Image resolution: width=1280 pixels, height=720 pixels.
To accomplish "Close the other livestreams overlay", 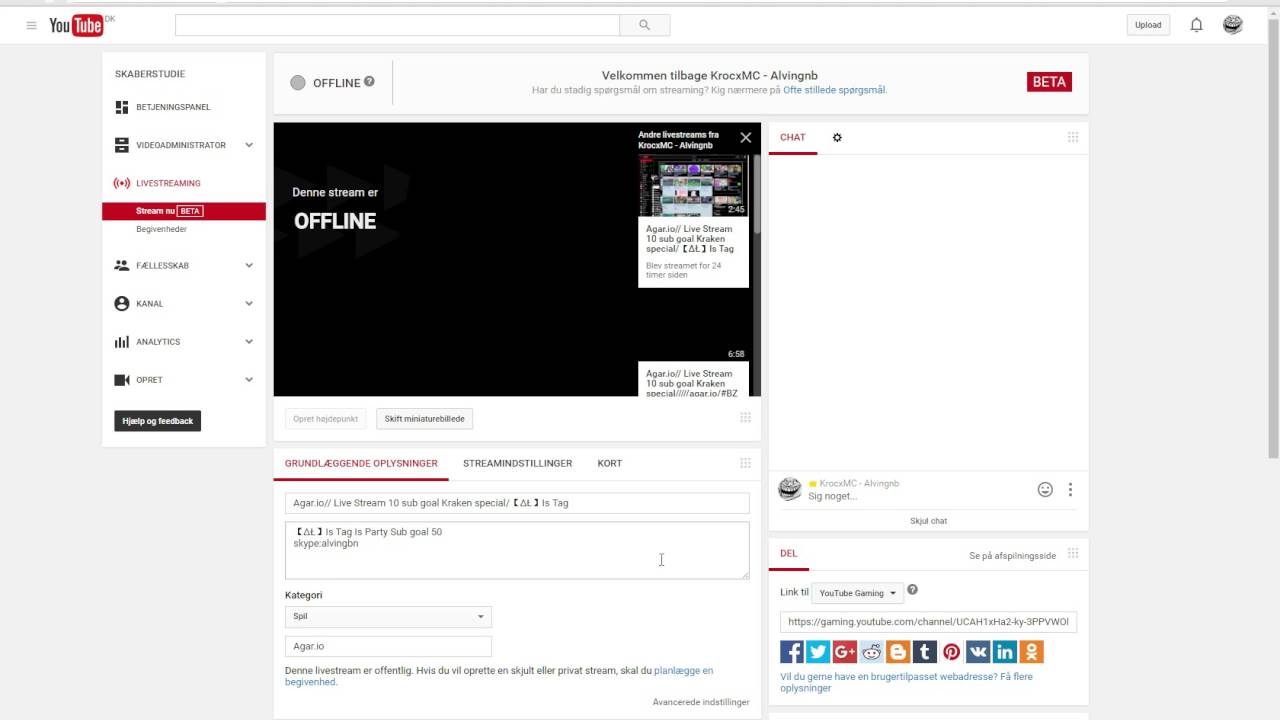I will [745, 138].
